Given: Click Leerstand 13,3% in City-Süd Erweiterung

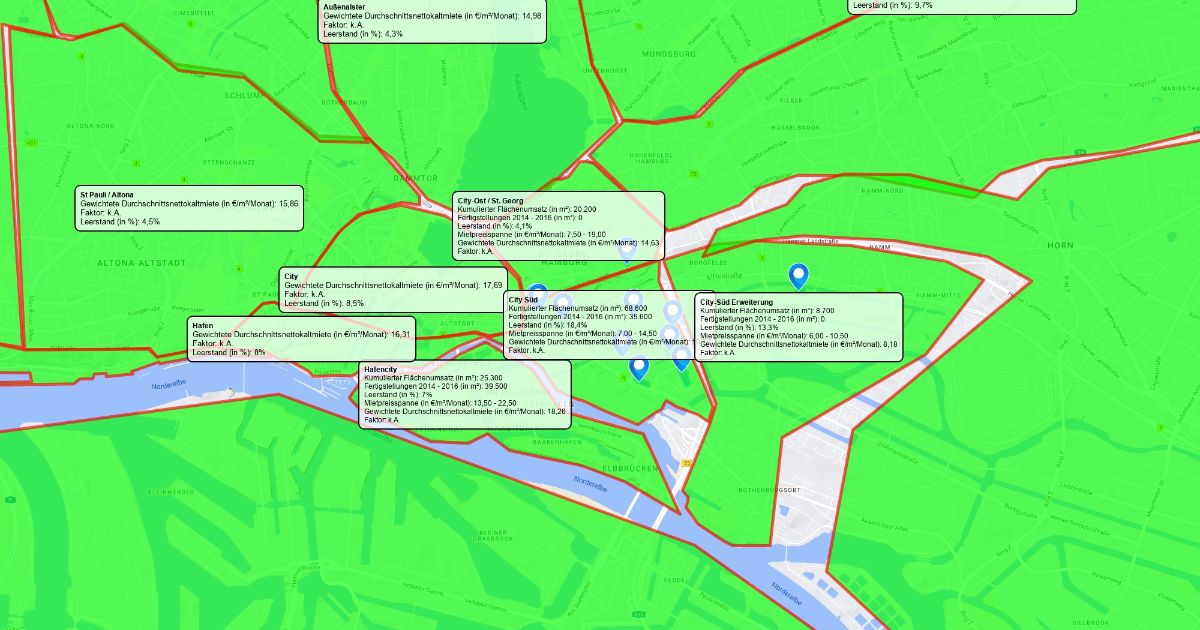Looking at the screenshot, I should [739, 327].
